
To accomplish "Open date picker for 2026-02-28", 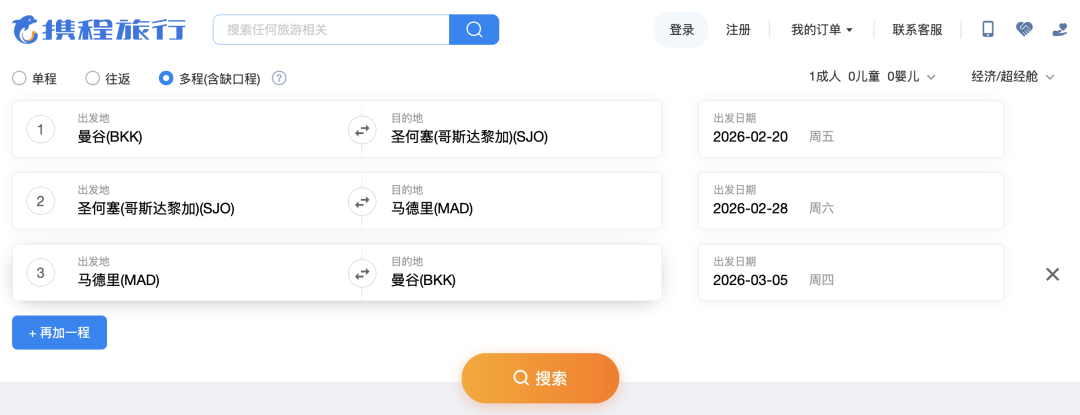I will tap(851, 201).
